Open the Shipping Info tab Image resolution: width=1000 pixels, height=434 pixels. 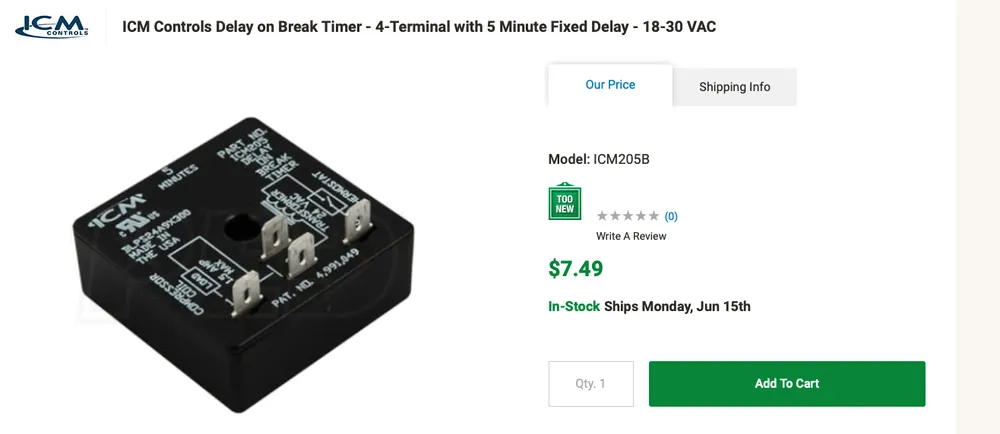click(734, 87)
